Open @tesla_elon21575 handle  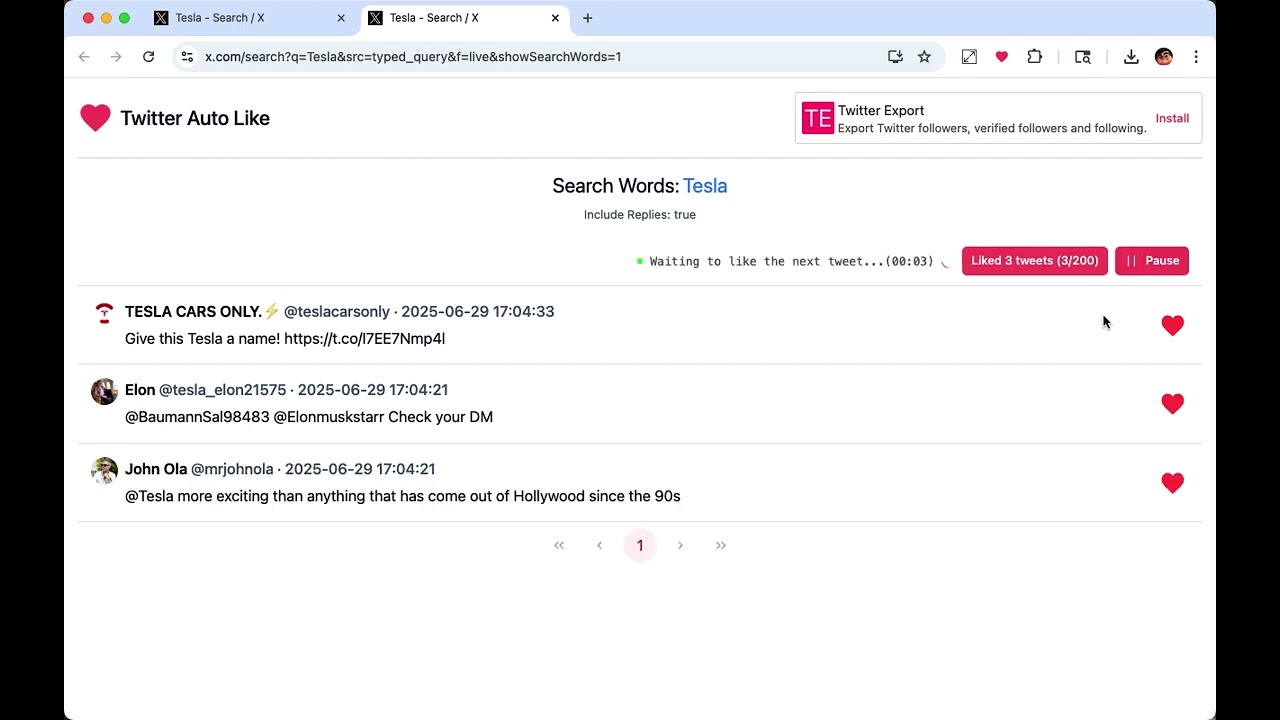(222, 390)
